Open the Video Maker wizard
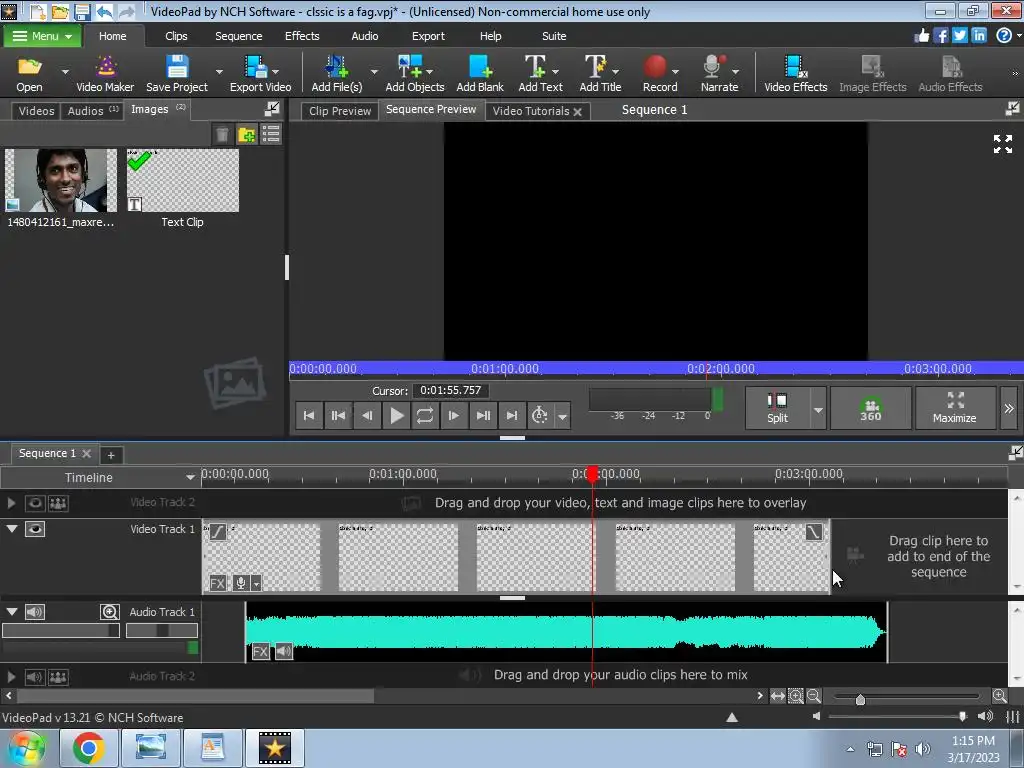Image resolution: width=1024 pixels, height=768 pixels. [x=105, y=73]
